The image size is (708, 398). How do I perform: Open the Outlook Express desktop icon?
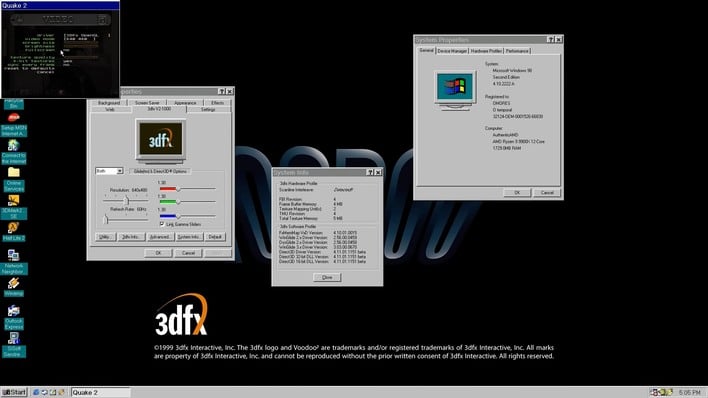point(14,318)
